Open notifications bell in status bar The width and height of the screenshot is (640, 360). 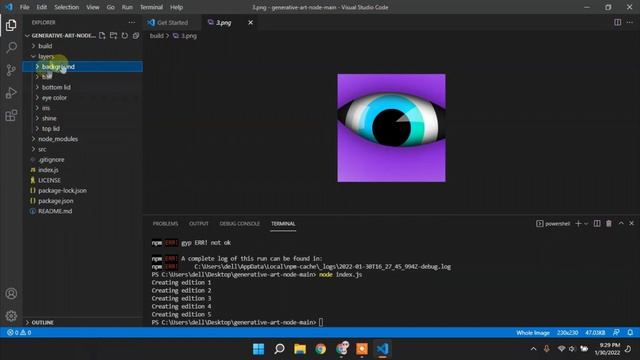630,333
